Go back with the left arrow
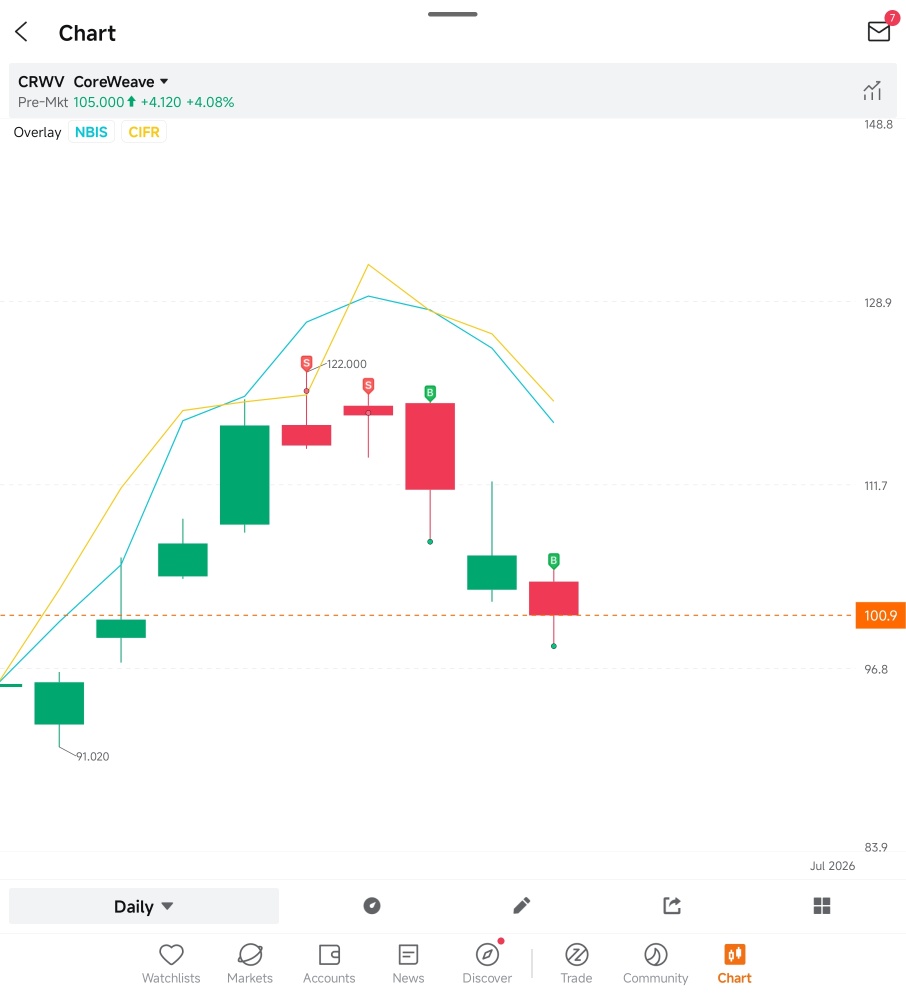The image size is (906, 994). (21, 32)
